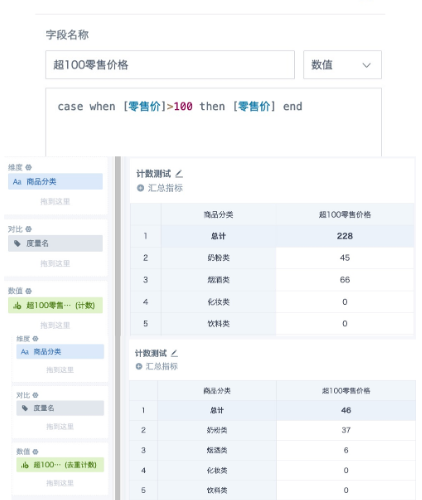Select the upper 商品分类 dimension pill
This screenshot has height=500, width=422.
(x=55, y=181)
